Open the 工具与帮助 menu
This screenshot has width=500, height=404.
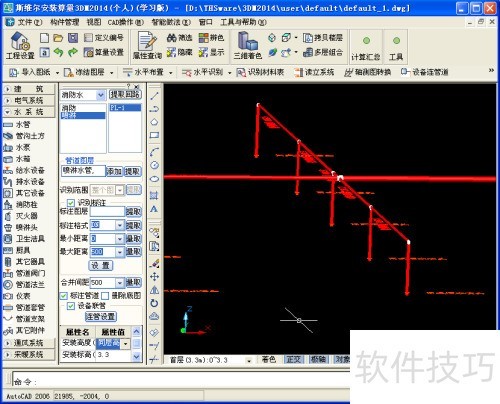coord(243,22)
